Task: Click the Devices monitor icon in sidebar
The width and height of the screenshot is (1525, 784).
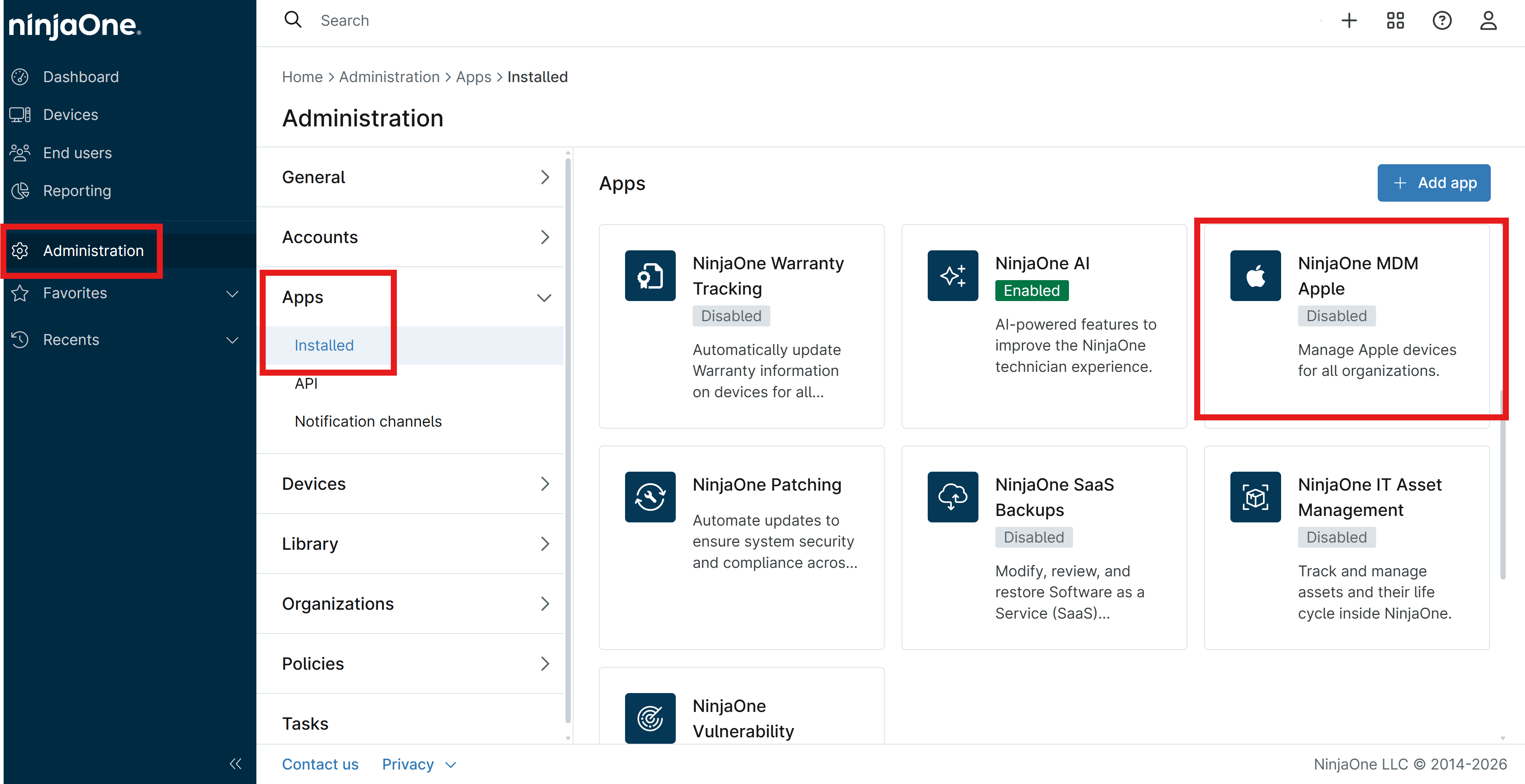Action: tap(20, 115)
